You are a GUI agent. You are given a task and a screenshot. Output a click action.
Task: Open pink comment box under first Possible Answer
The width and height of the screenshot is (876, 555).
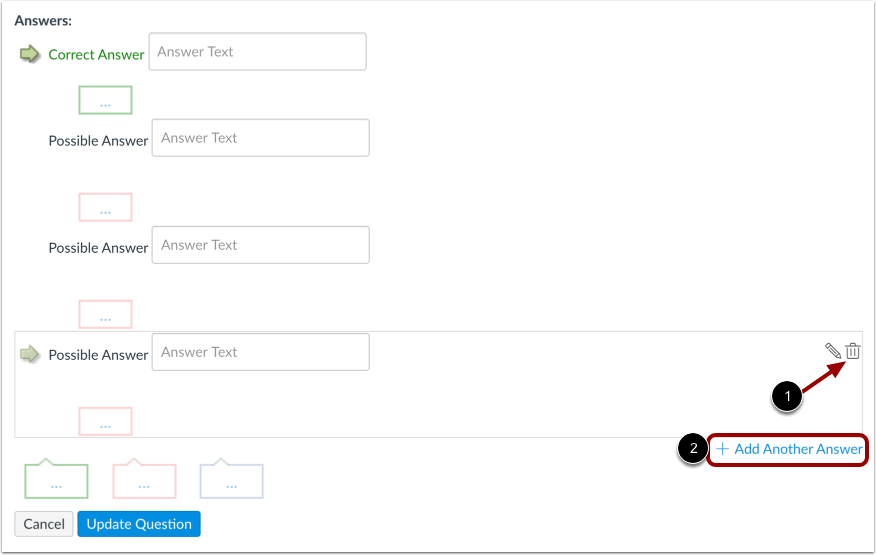[105, 207]
